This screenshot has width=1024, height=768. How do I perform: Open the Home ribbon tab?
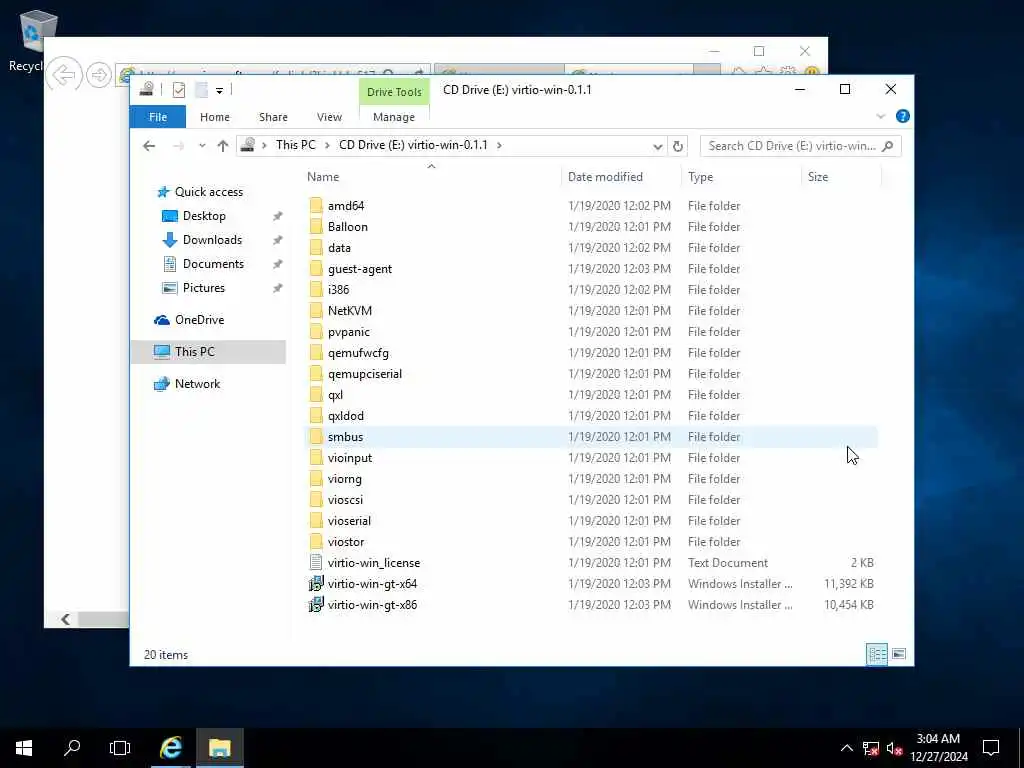(214, 117)
